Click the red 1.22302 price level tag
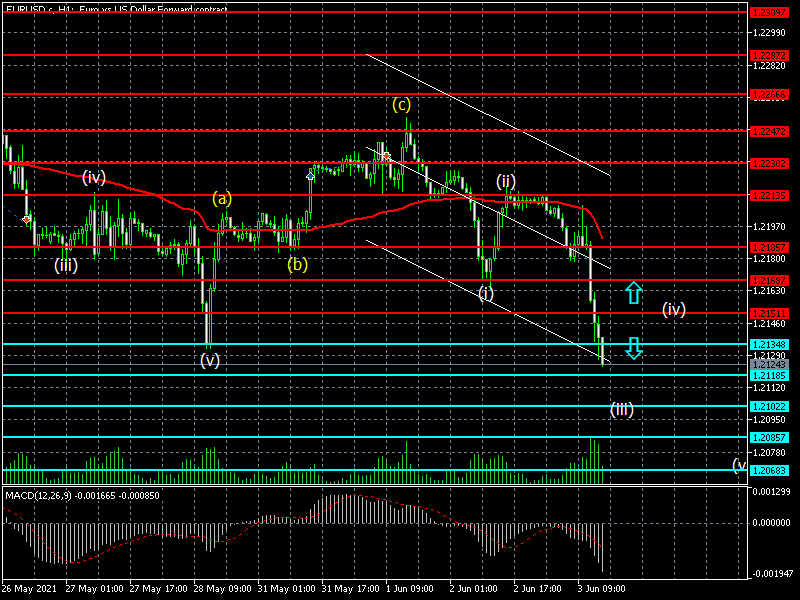The height and width of the screenshot is (600, 800). point(769,164)
